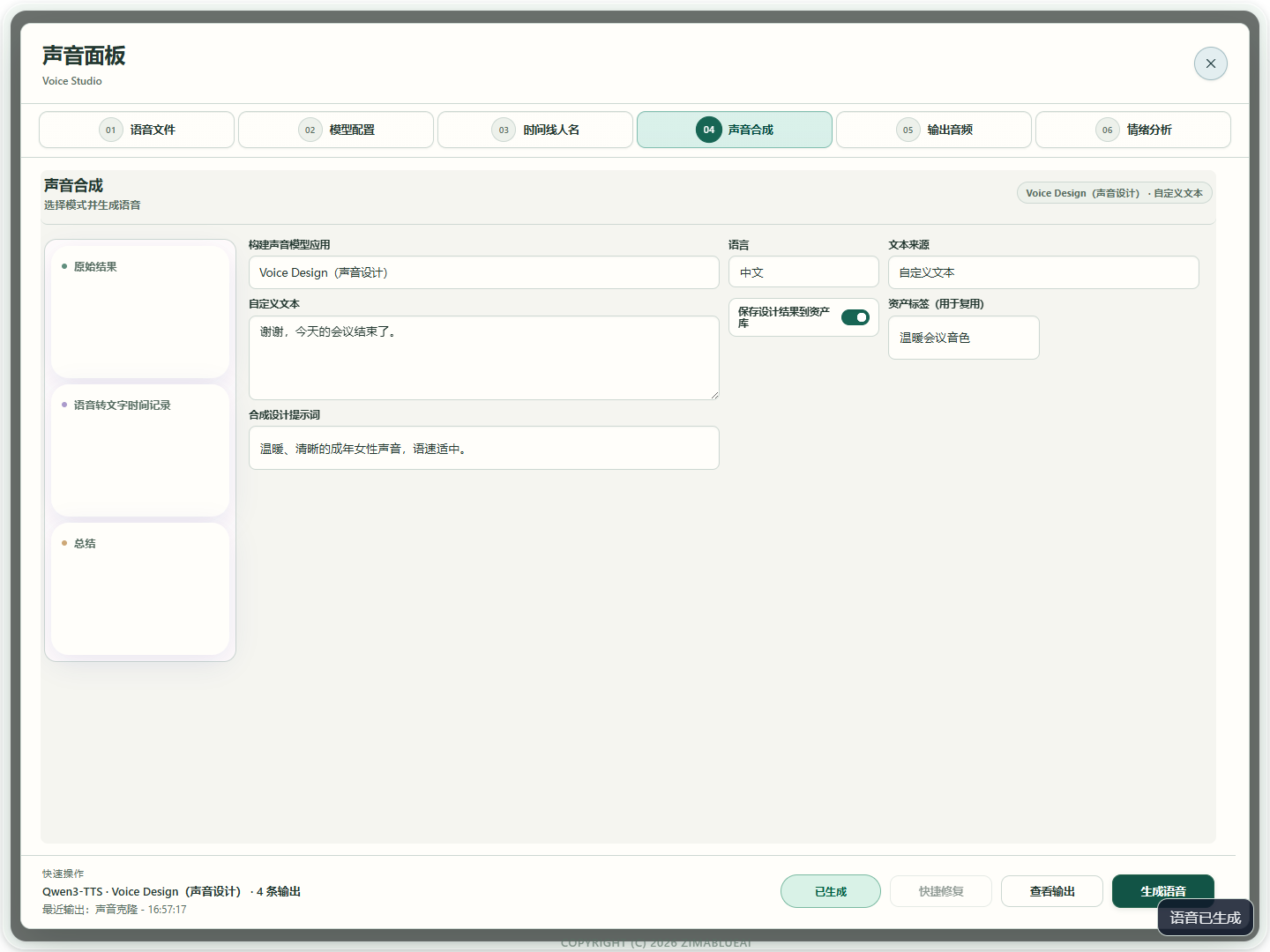Toggle 保存设计结果到资产库 switch

(855, 317)
